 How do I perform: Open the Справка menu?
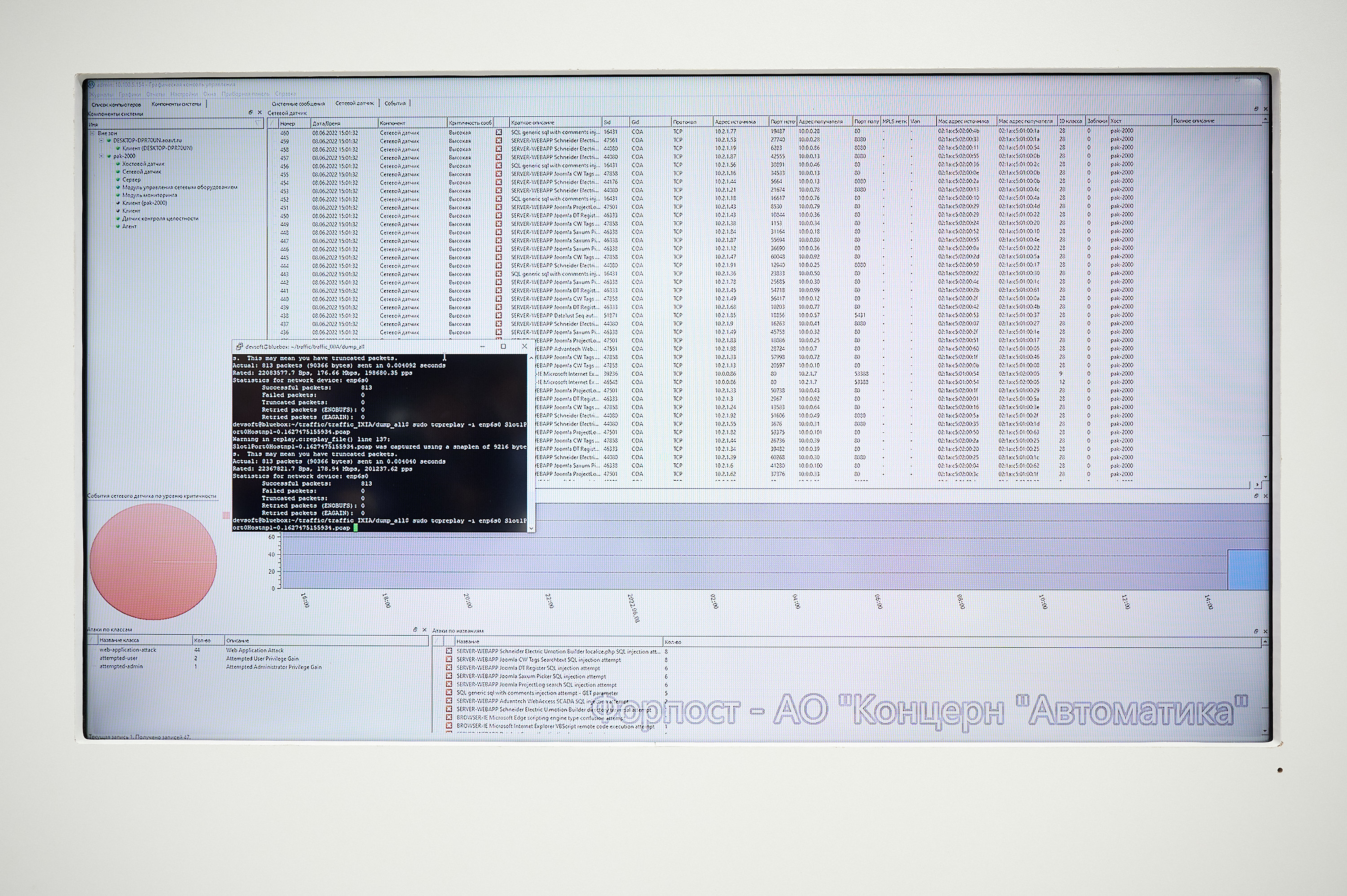click(x=285, y=94)
